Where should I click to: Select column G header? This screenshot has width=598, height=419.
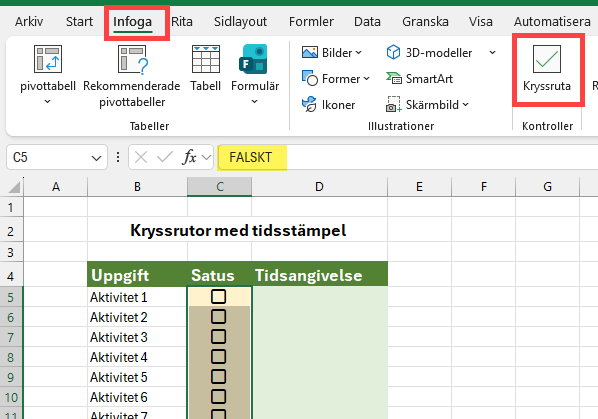pyautogui.click(x=548, y=187)
